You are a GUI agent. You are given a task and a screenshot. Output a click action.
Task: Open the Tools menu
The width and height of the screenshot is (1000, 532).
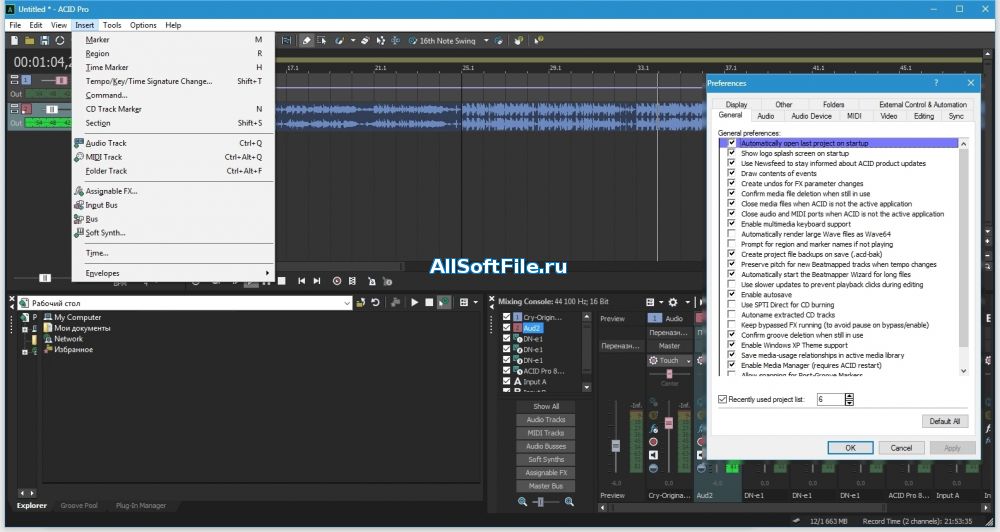tap(112, 25)
